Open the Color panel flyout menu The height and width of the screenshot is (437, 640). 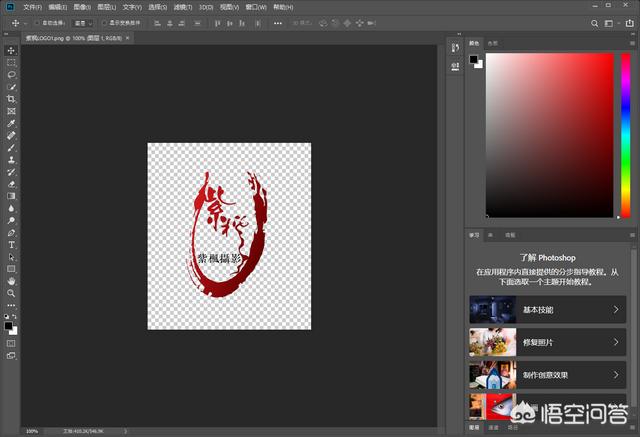(632, 43)
